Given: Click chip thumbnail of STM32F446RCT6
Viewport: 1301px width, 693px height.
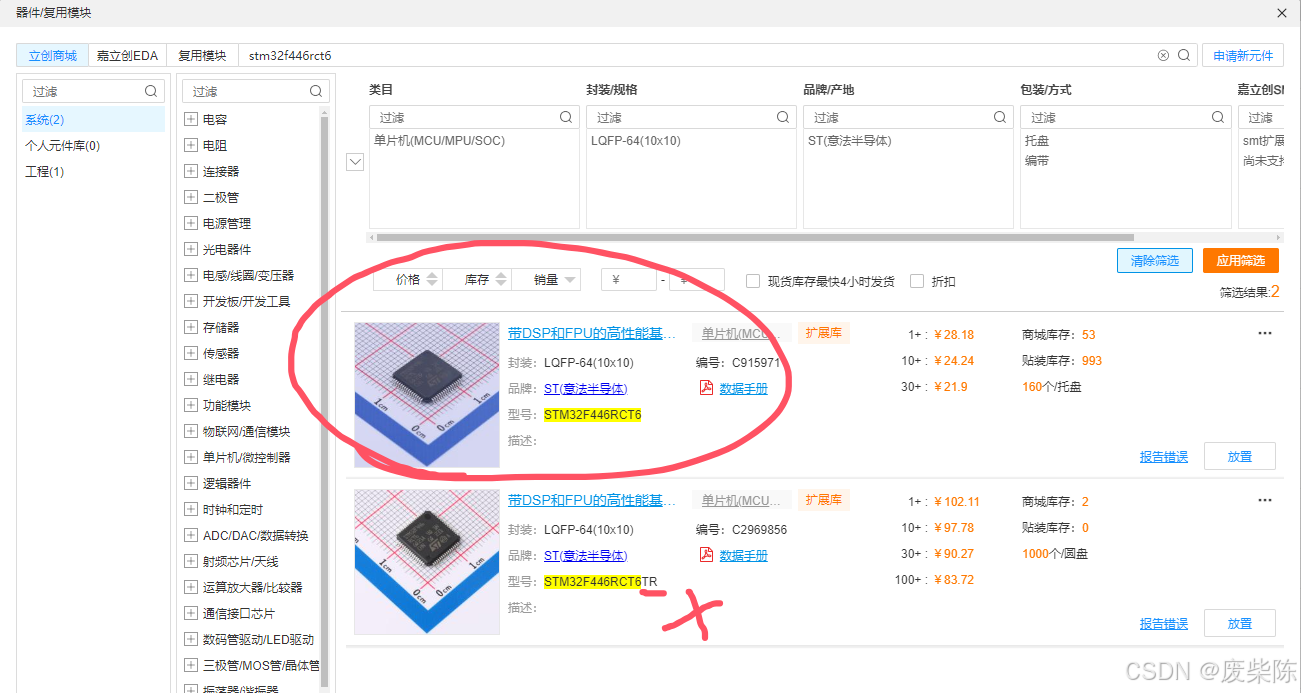Looking at the screenshot, I should tap(427, 395).
